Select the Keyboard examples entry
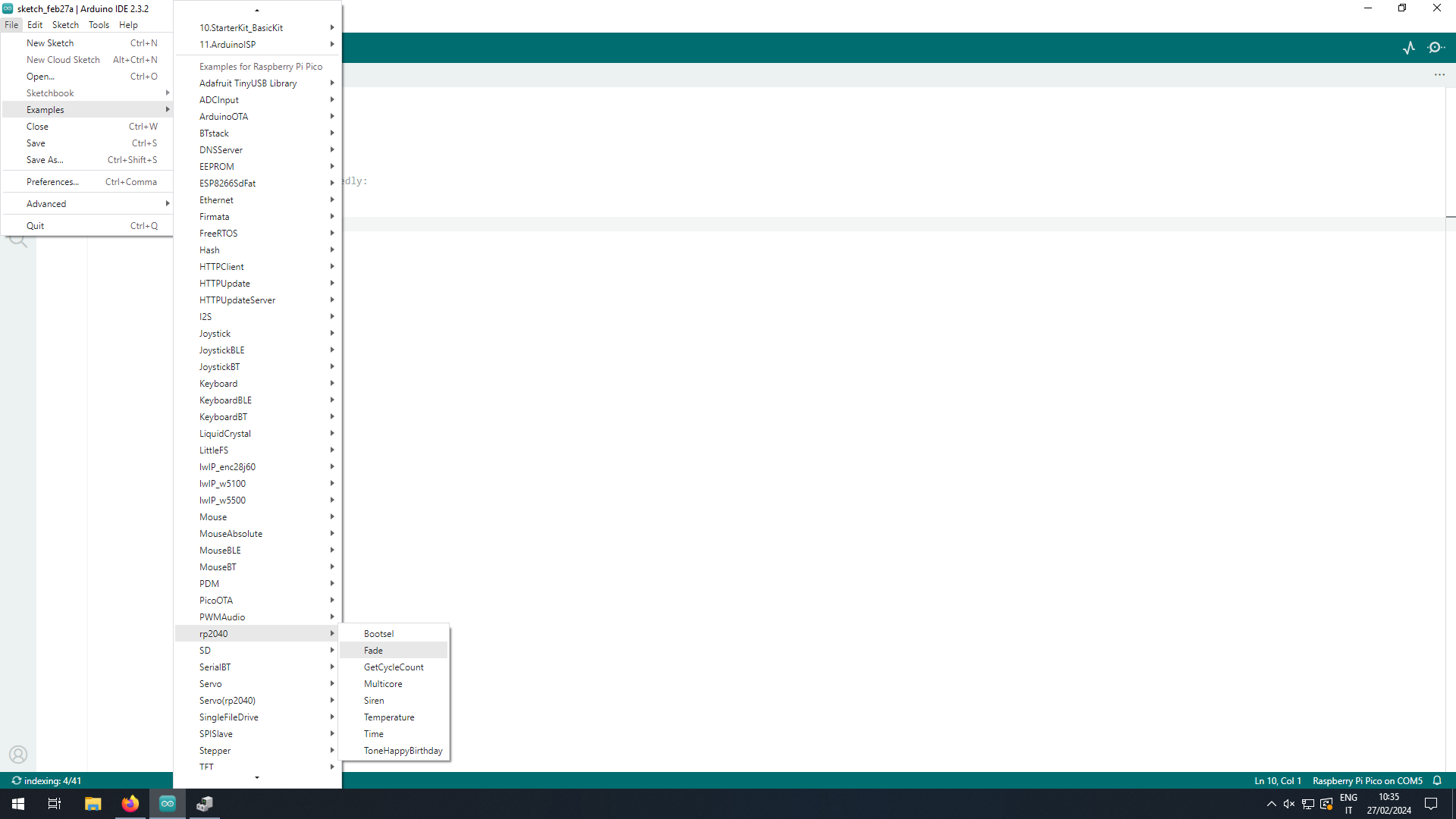The width and height of the screenshot is (1456, 819). 258,384
